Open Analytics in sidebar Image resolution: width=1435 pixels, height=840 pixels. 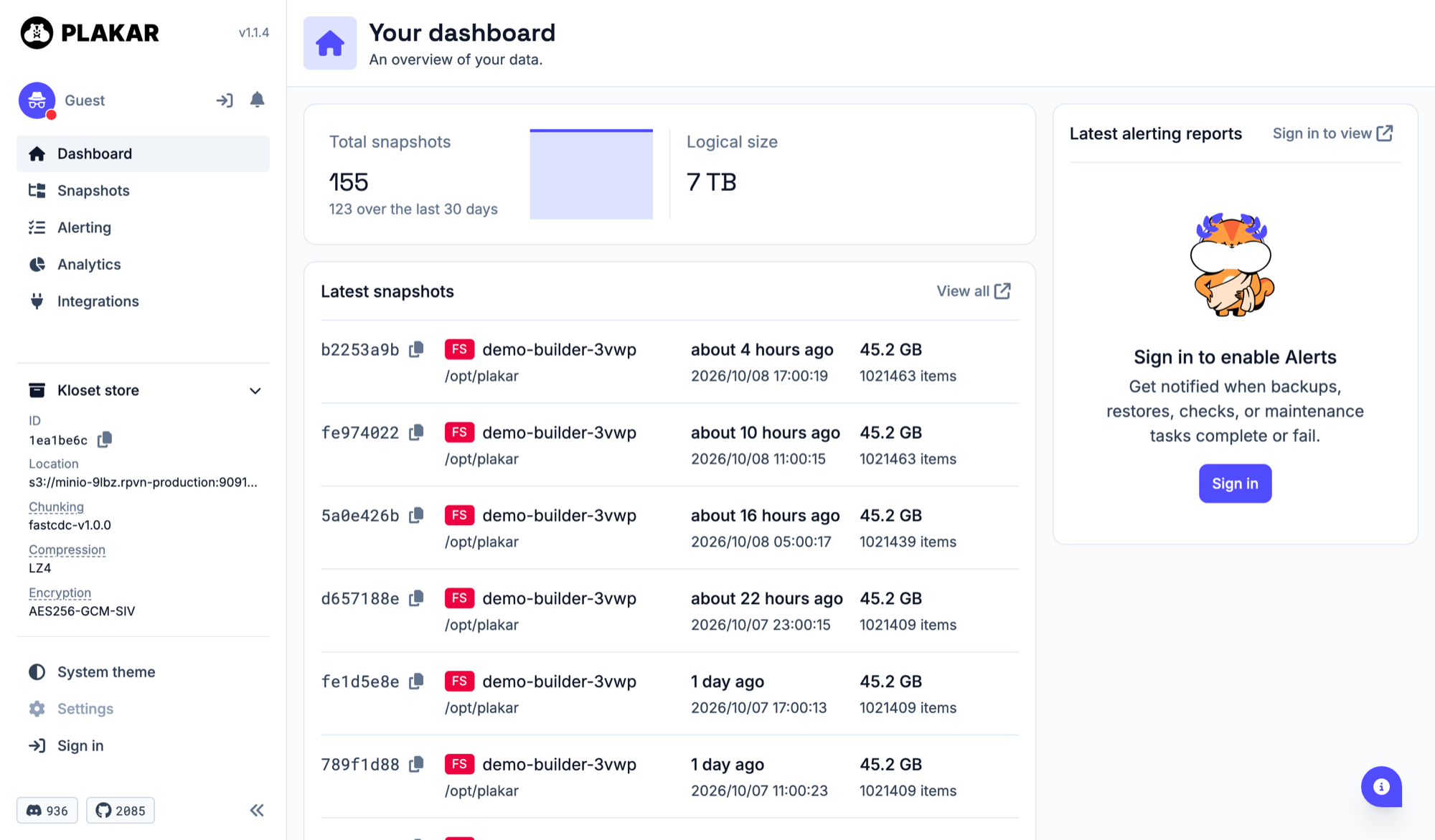pyautogui.click(x=143, y=265)
